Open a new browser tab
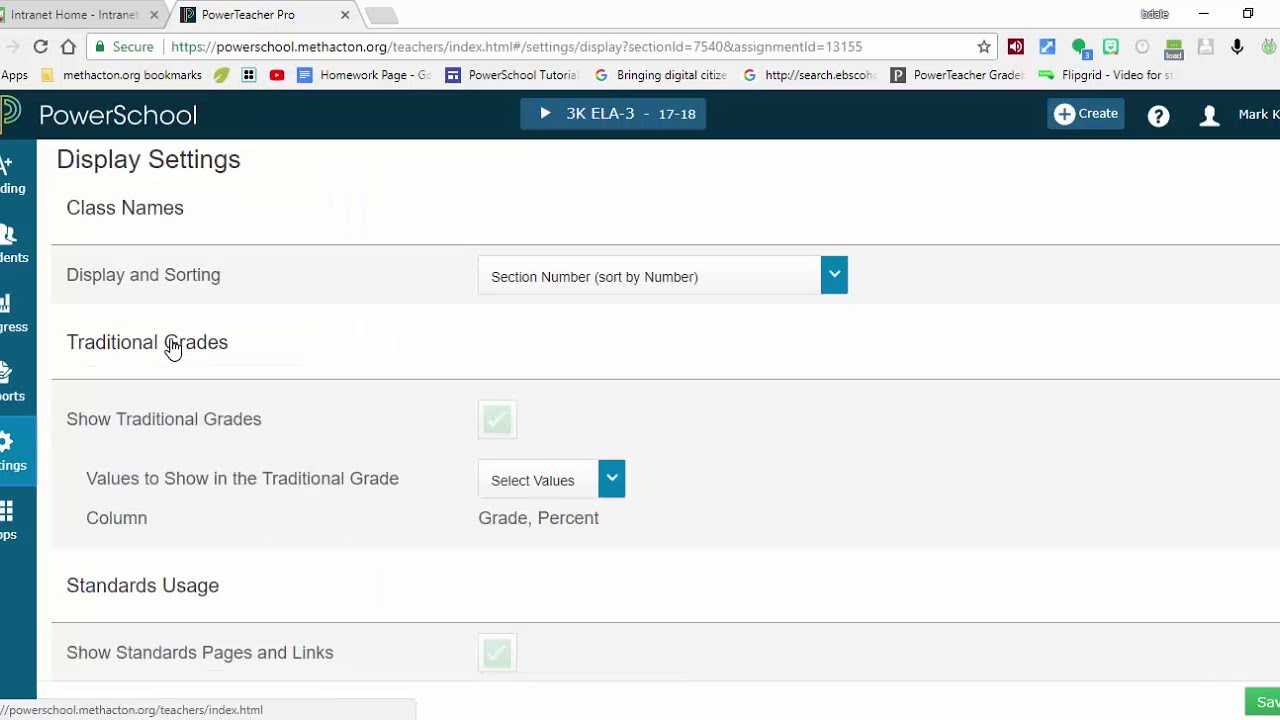Viewport: 1280px width, 720px height. [x=382, y=15]
